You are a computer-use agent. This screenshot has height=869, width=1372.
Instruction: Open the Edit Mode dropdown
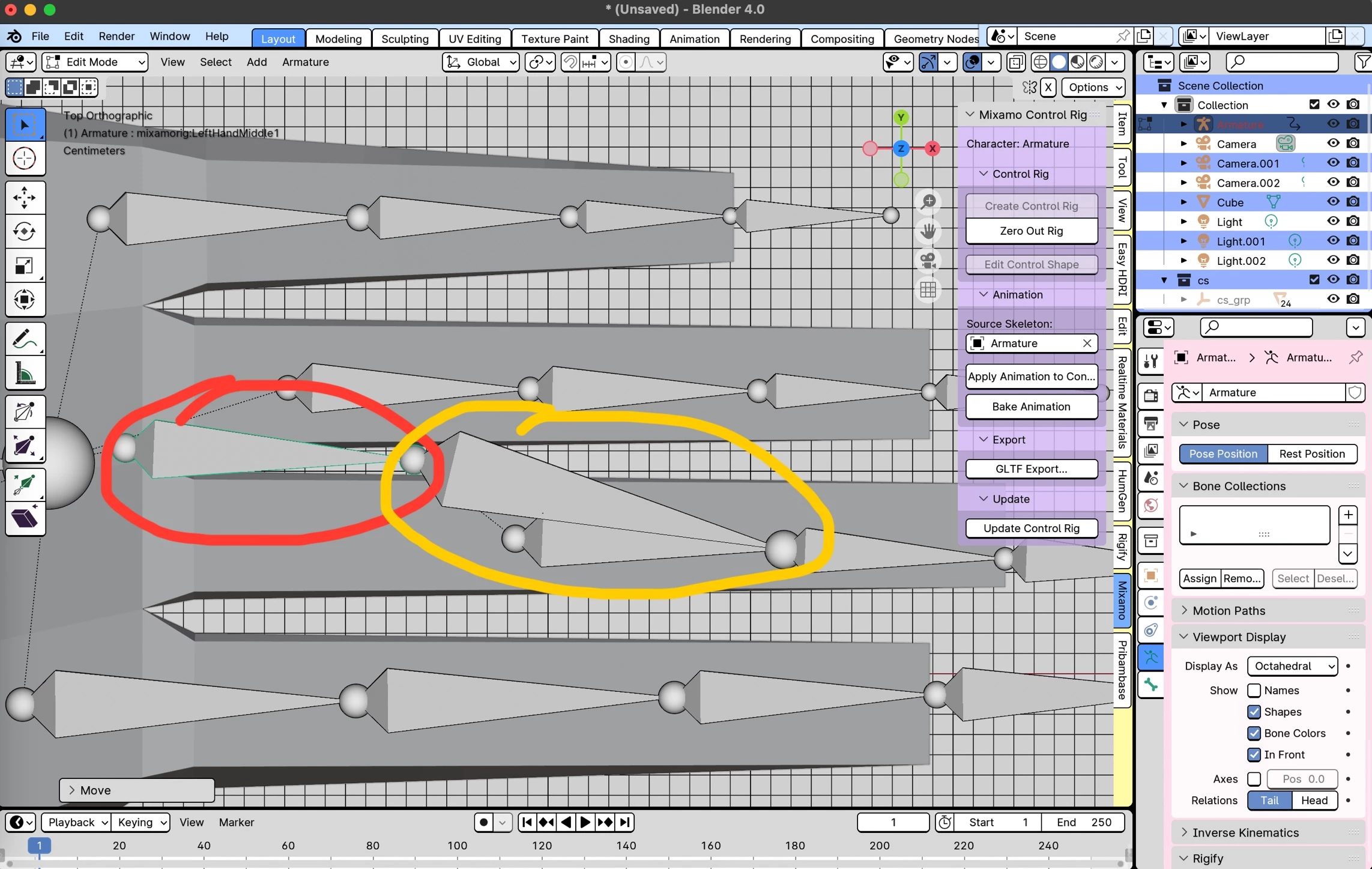point(95,62)
